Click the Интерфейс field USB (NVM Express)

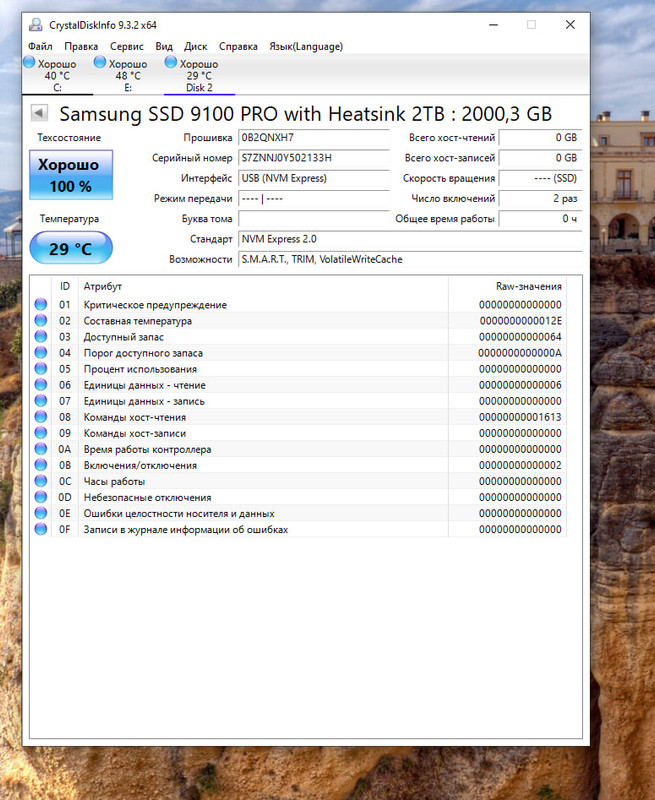point(314,178)
